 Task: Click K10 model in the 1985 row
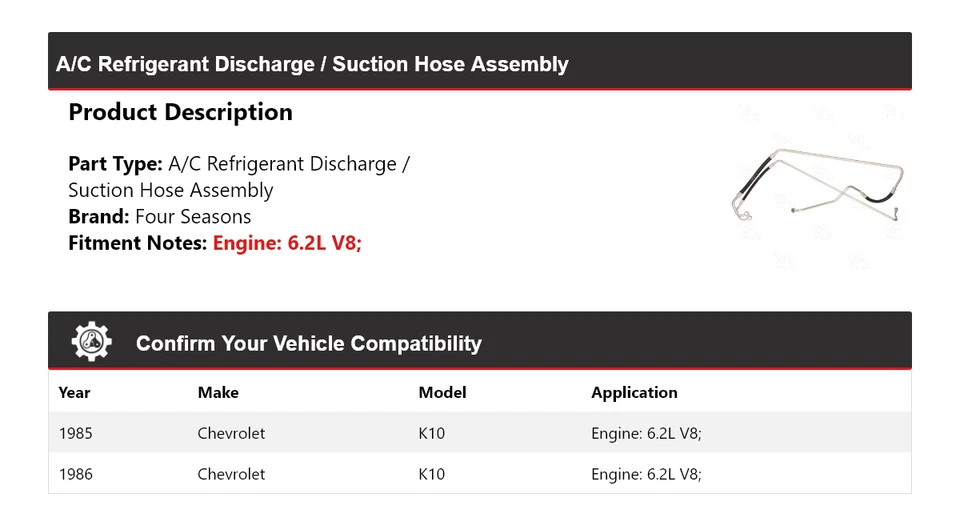[432, 434]
